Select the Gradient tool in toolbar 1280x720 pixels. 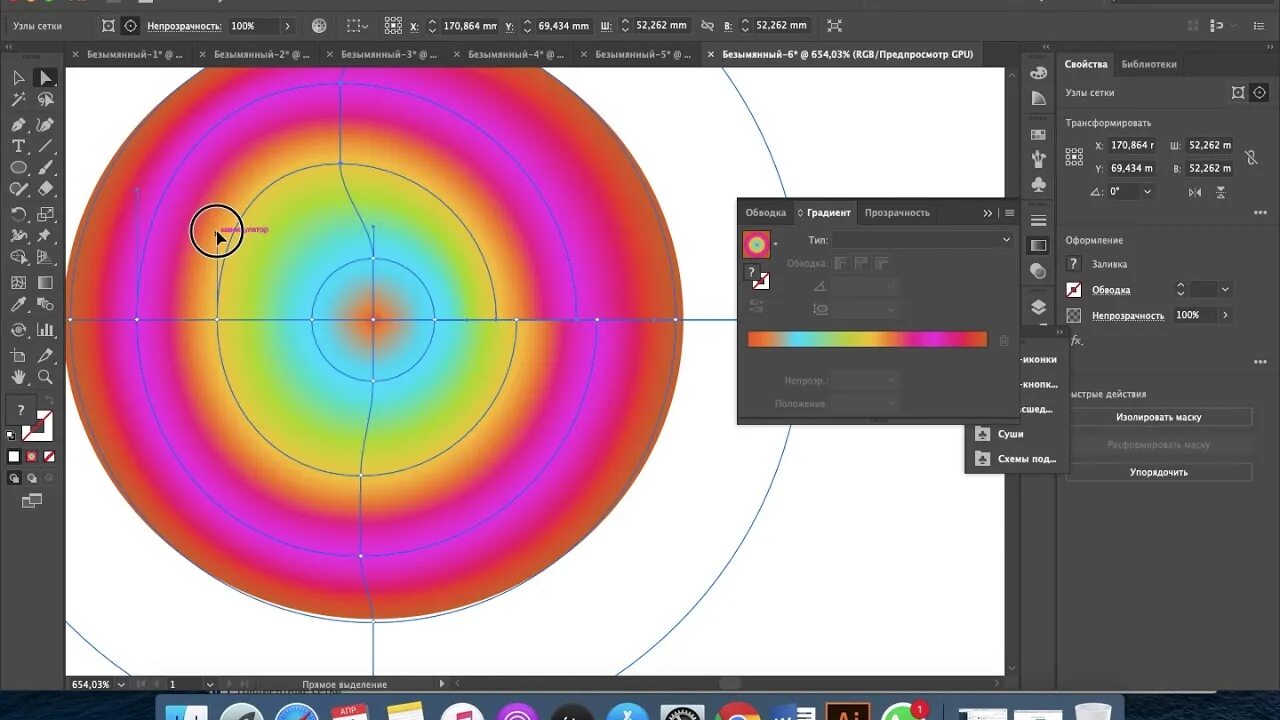click(x=45, y=283)
